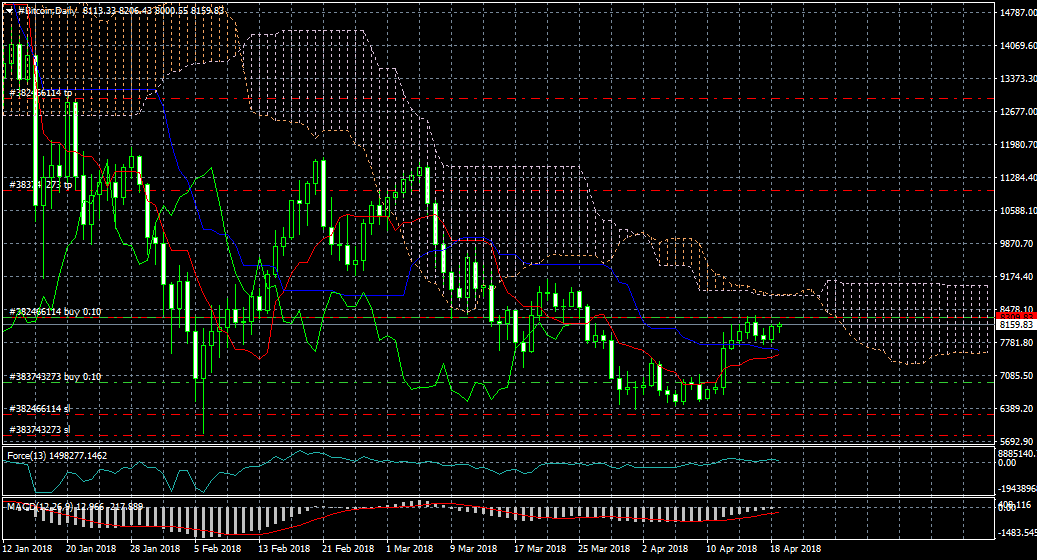Click the 5 Feb 2018 date label
The image size is (1037, 560).
pos(217,549)
